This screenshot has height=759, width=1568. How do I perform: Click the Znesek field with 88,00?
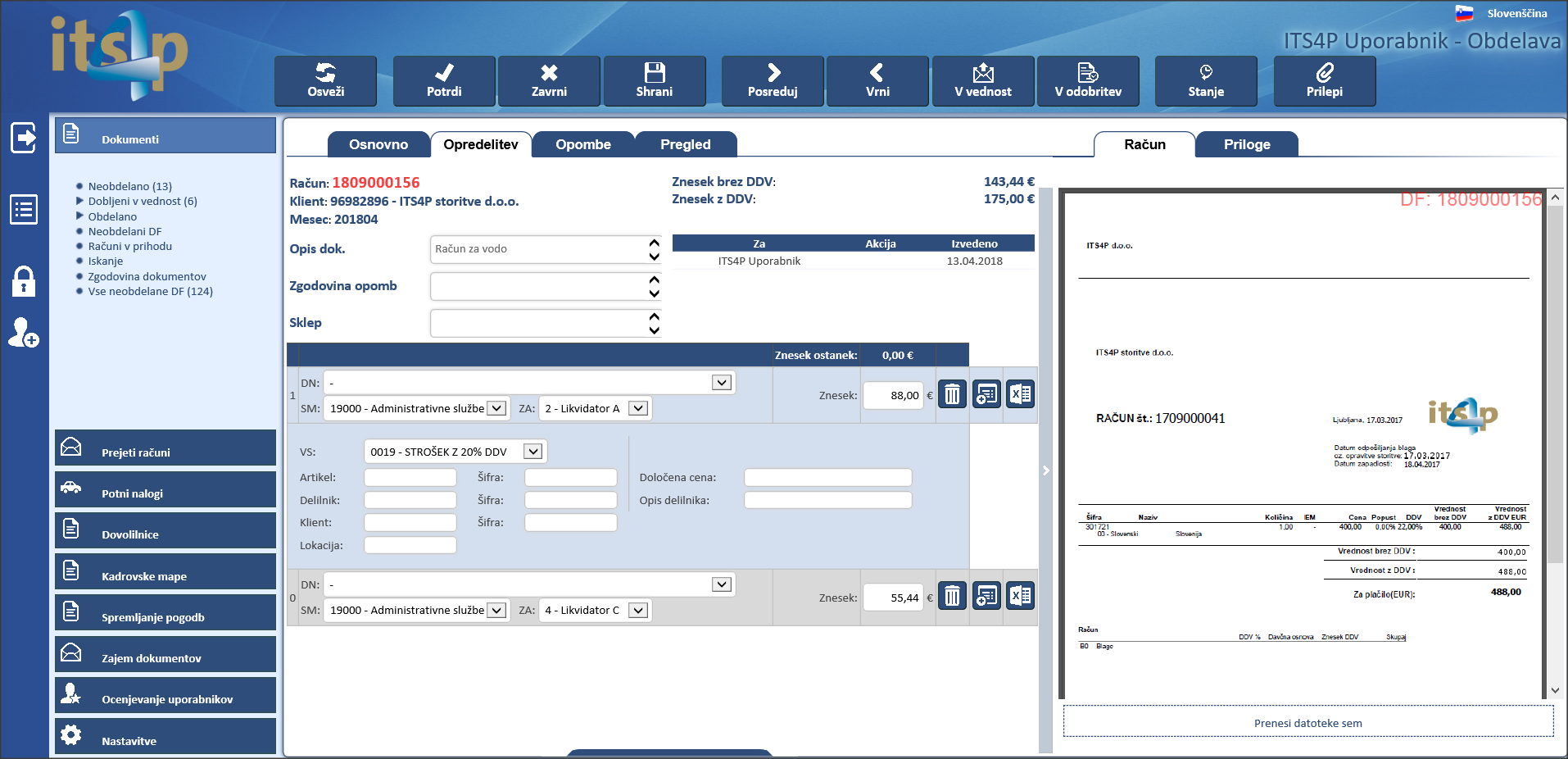coord(893,395)
